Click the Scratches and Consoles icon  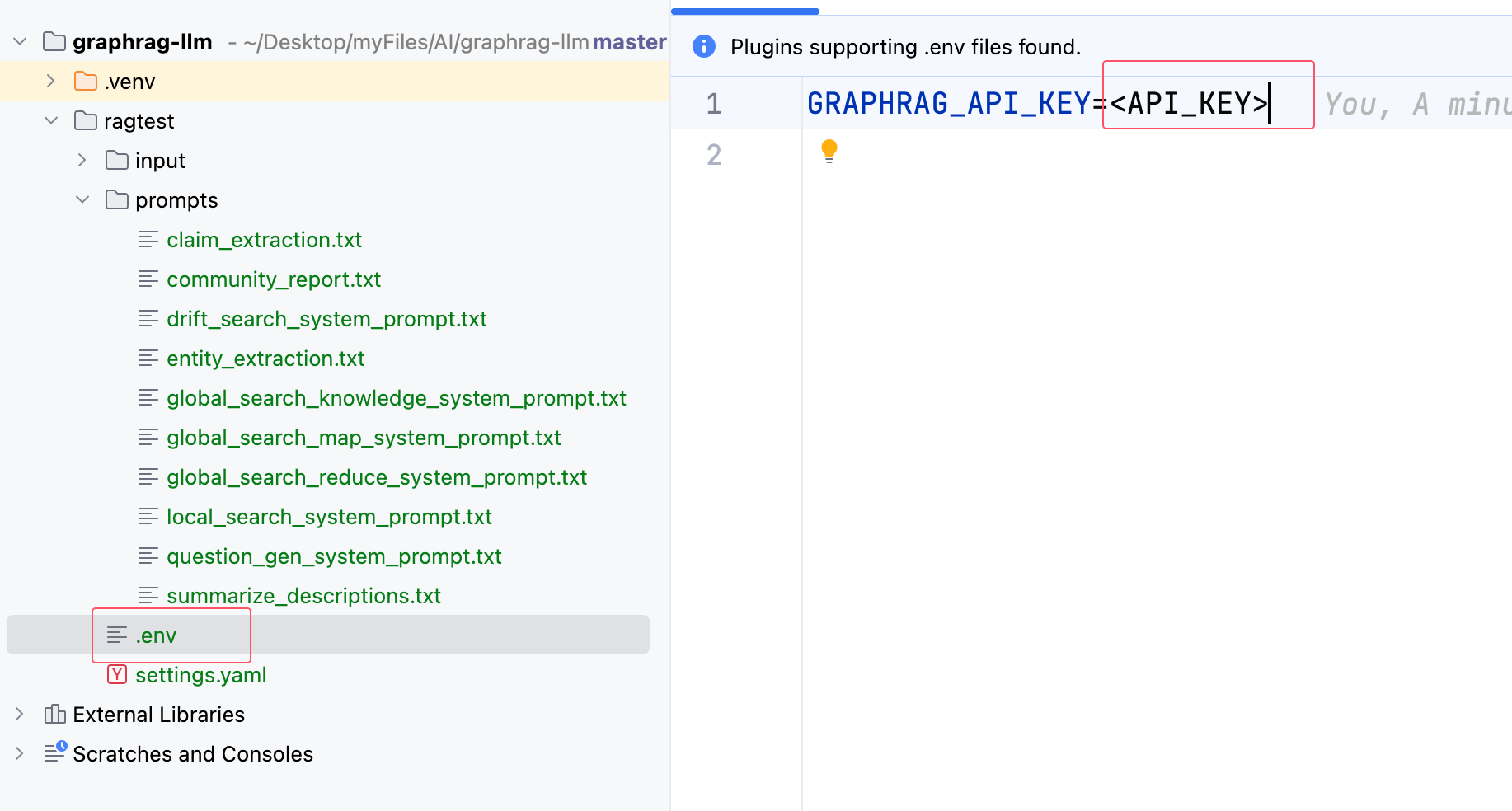point(55,752)
